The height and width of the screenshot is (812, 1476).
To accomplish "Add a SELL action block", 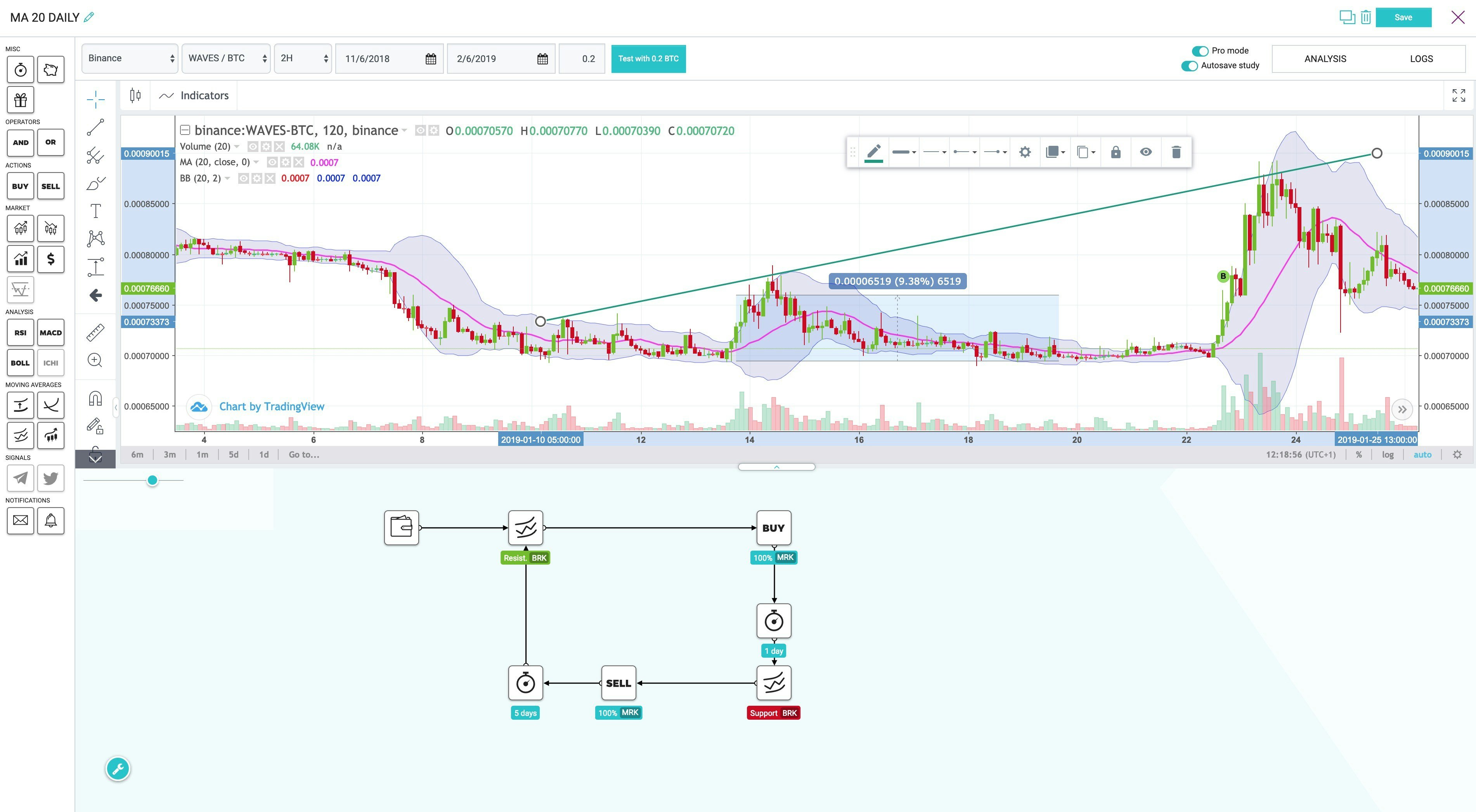I will pyautogui.click(x=50, y=185).
